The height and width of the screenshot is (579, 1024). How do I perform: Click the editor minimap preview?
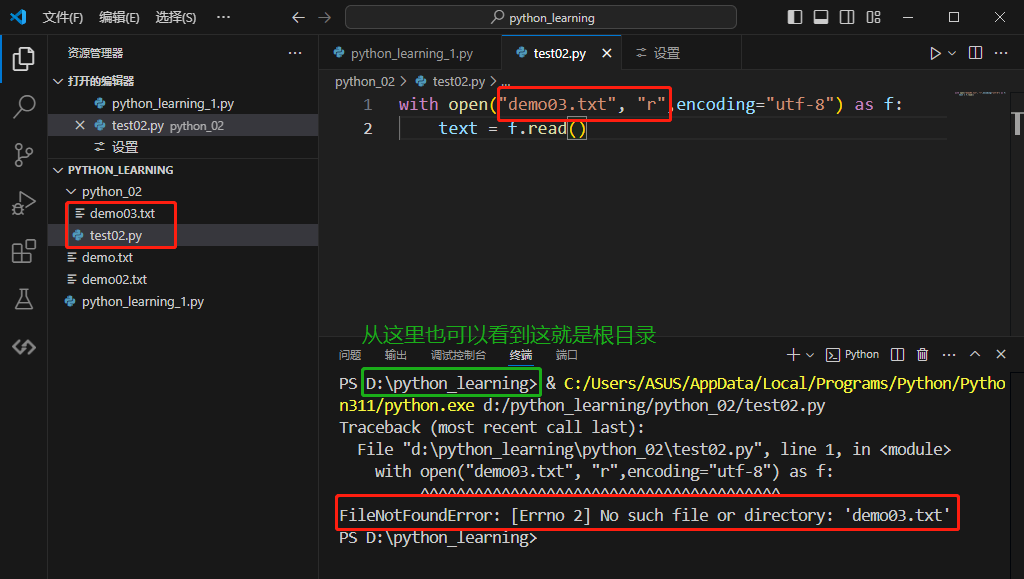click(980, 94)
